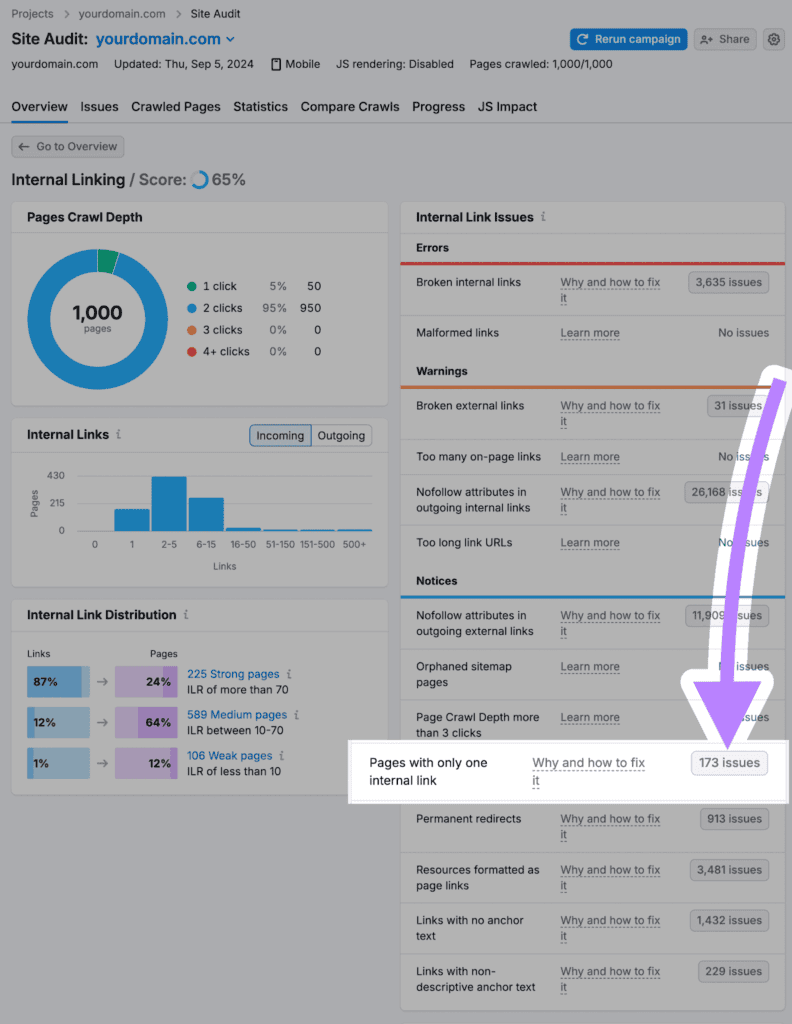Open the Share menu button
The width and height of the screenshot is (792, 1024).
[725, 39]
